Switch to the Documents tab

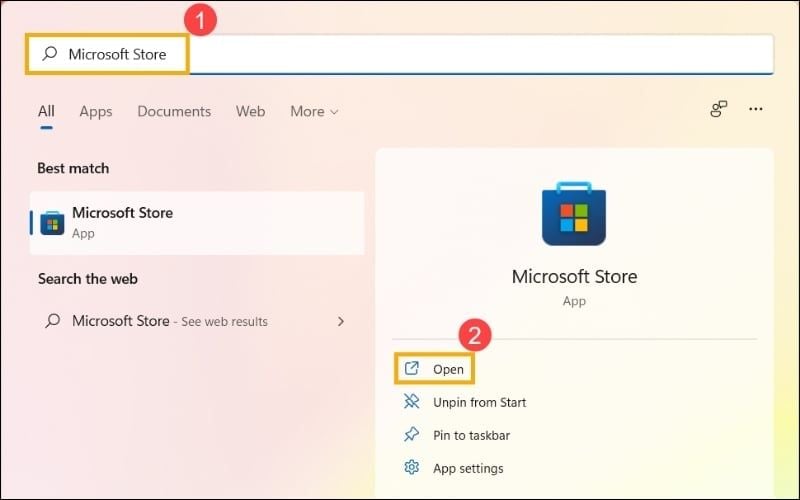[174, 111]
